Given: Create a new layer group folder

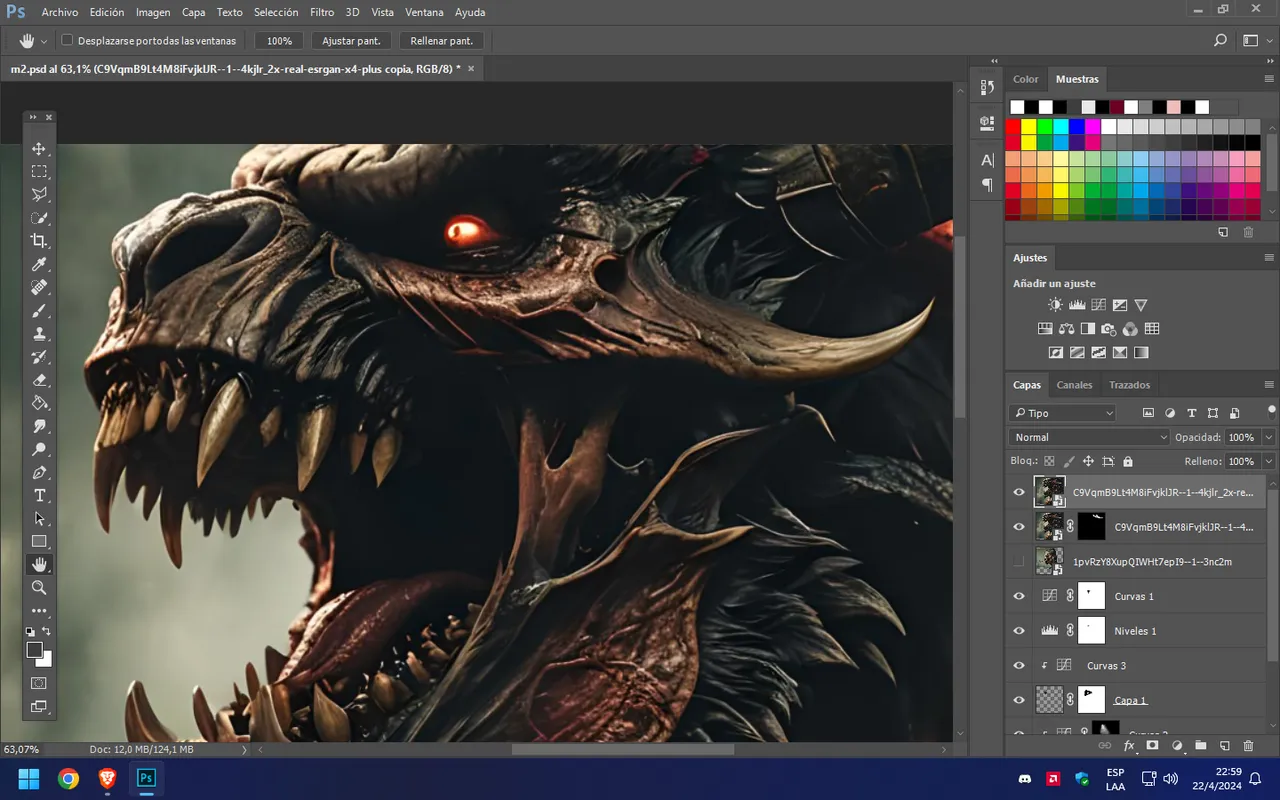Looking at the screenshot, I should [1200, 746].
